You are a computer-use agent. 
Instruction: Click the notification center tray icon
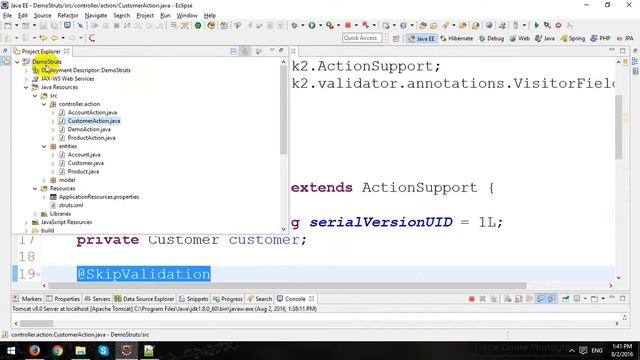click(x=584, y=350)
